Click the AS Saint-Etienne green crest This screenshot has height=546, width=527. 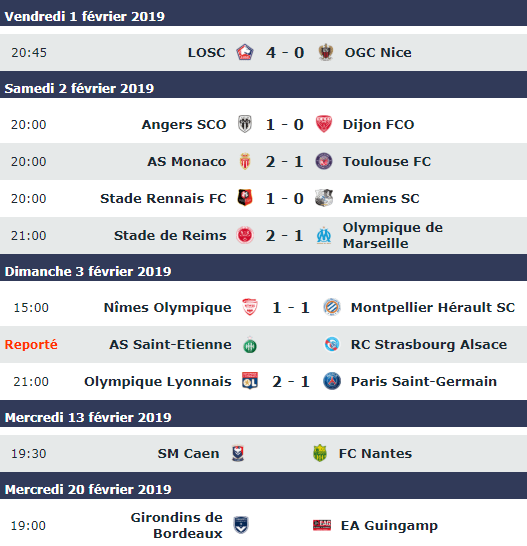click(250, 345)
